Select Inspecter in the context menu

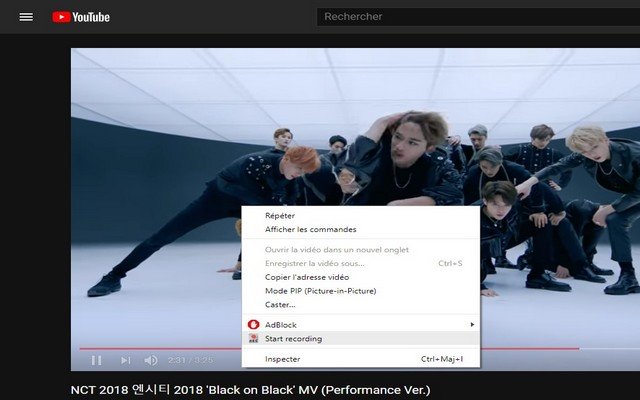(x=361, y=359)
